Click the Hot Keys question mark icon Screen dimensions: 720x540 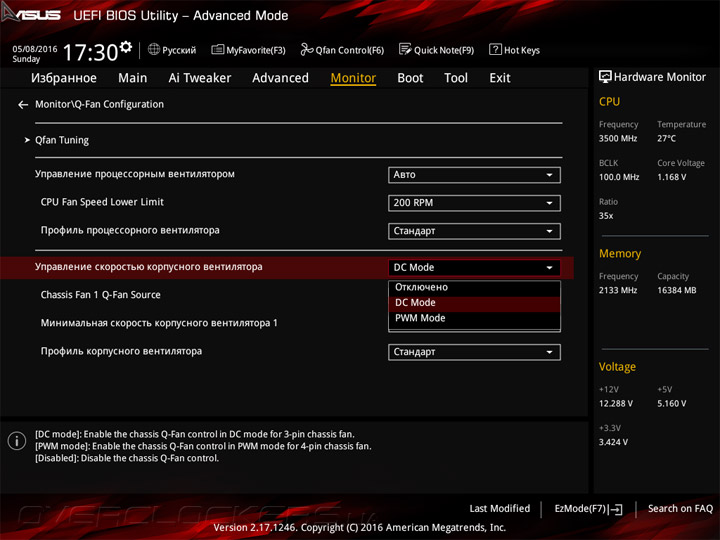[495, 49]
